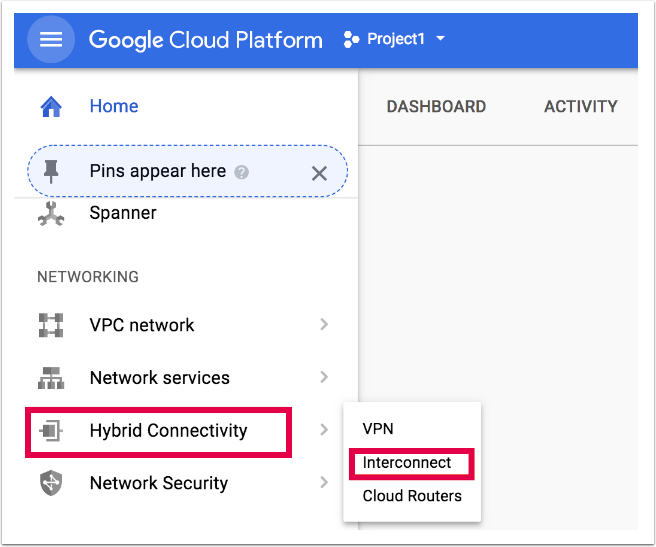The image size is (656, 547).
Task: Choose Cloud Routers in the submenu
Action: (412, 496)
